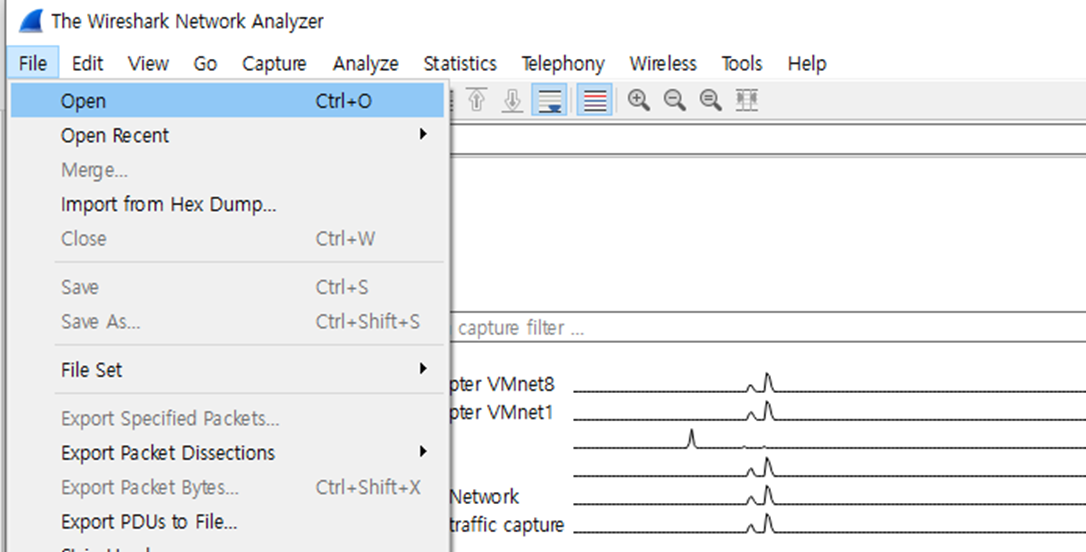Open the Wireless menu
Screen dimensions: 1086x552
[x=663, y=64]
